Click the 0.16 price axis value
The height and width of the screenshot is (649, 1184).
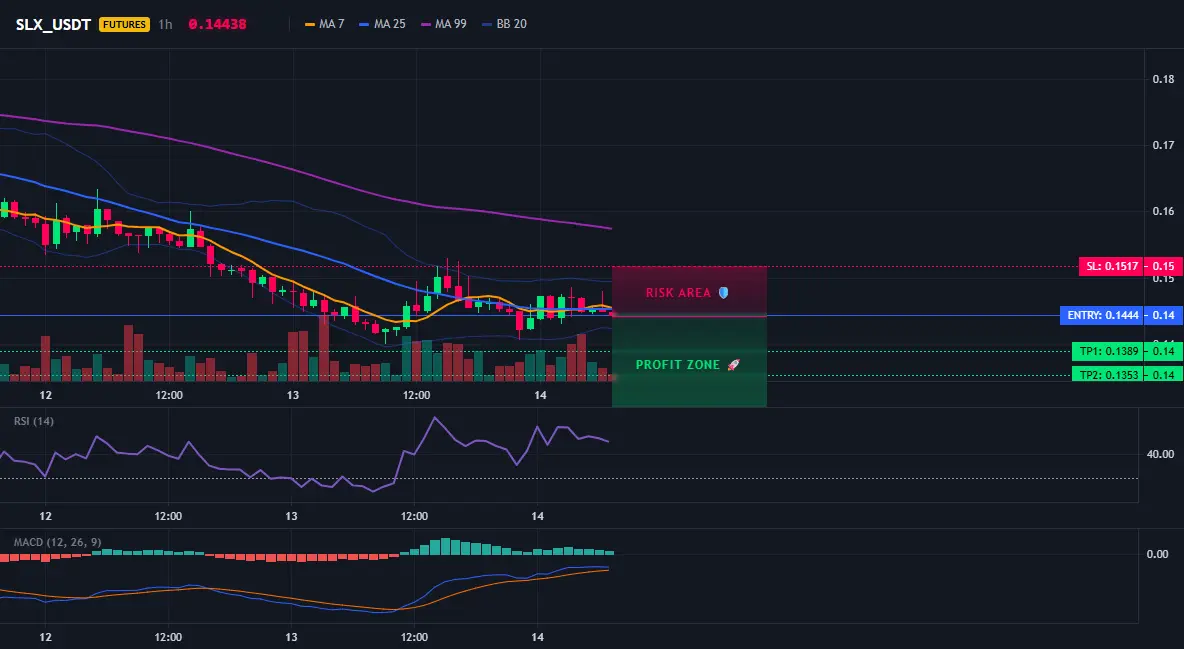coord(1164,212)
